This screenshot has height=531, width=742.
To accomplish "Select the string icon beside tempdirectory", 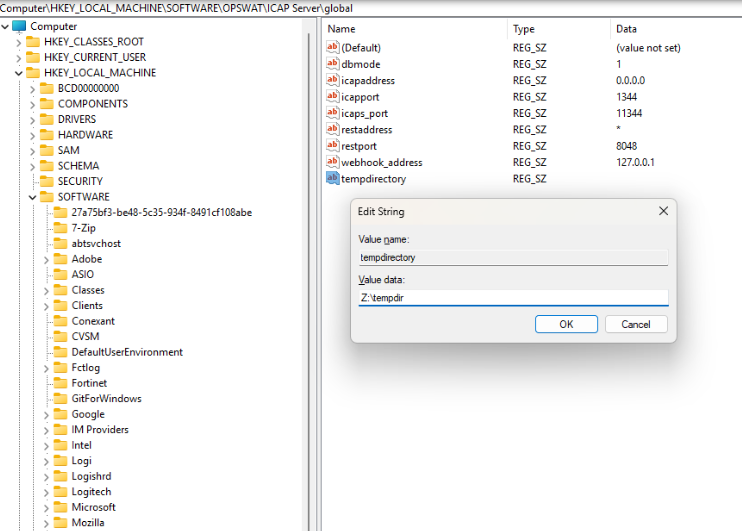I will click(x=333, y=178).
